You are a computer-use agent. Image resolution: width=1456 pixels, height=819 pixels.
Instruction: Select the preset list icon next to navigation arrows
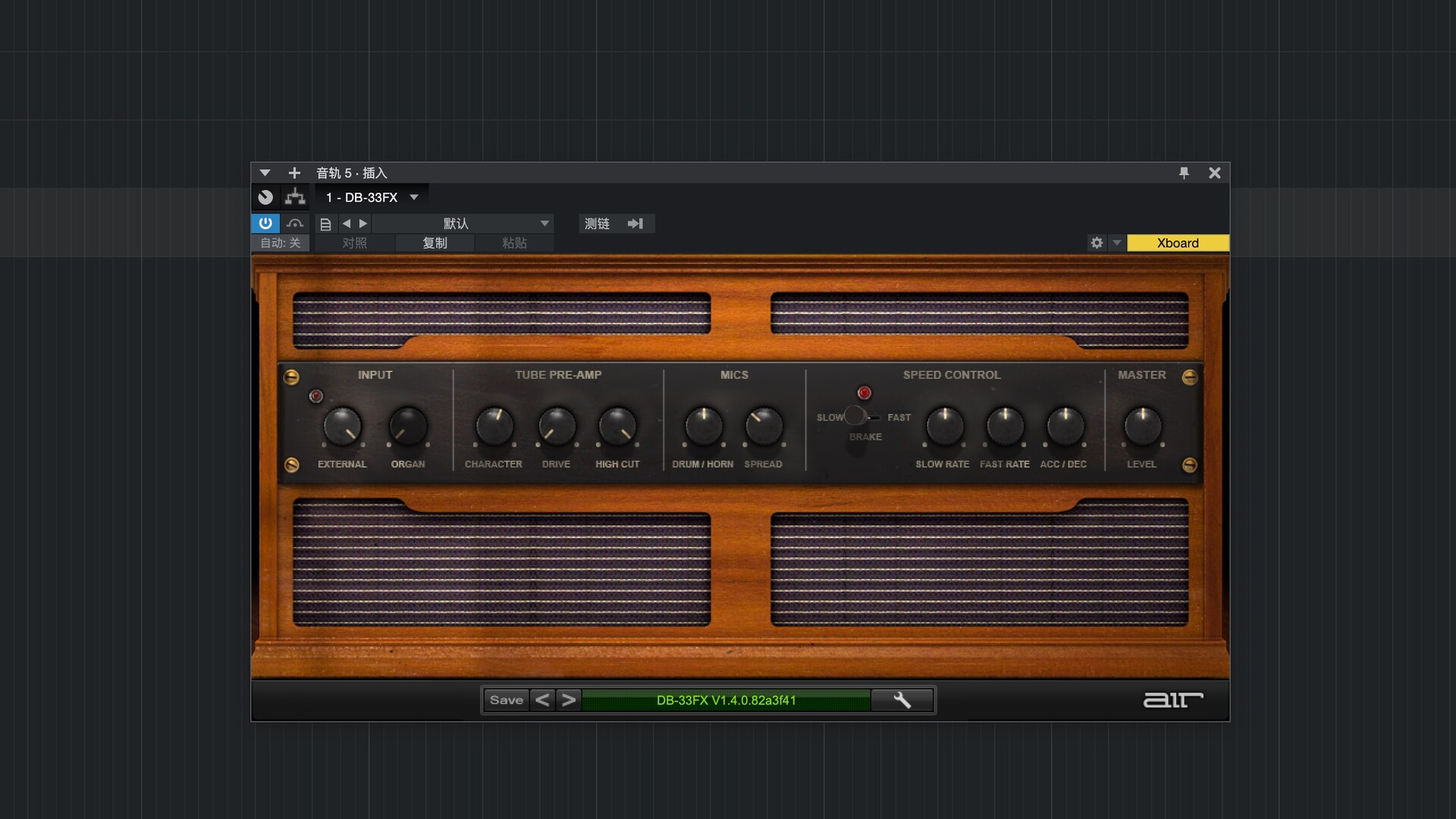(x=325, y=223)
